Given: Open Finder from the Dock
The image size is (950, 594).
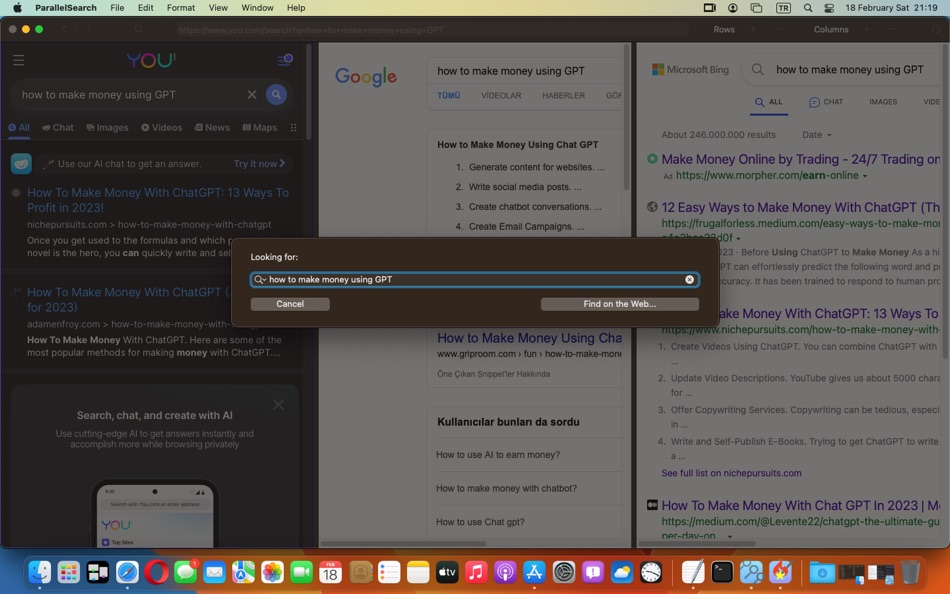Looking at the screenshot, I should coord(39,572).
